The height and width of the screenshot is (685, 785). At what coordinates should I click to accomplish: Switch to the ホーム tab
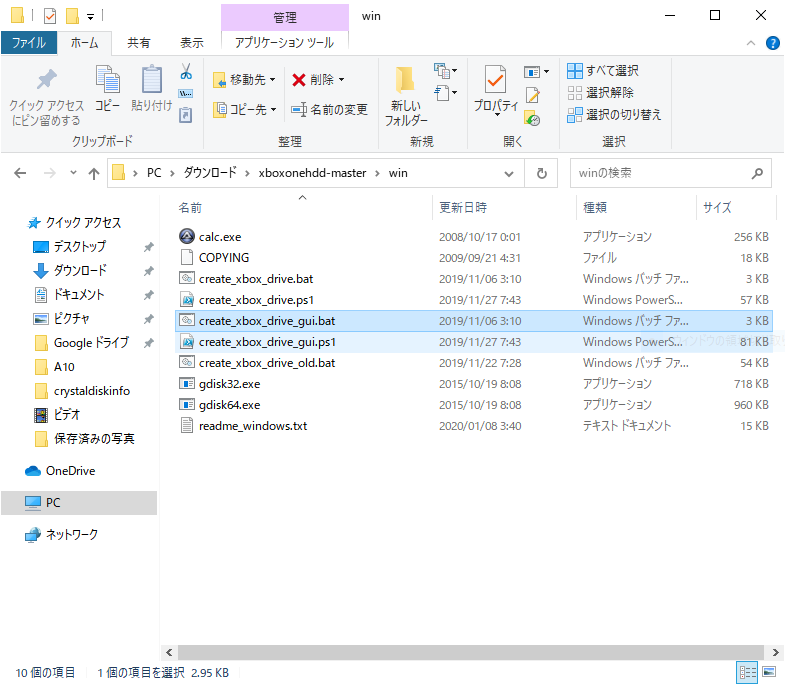pyautogui.click(x=84, y=43)
